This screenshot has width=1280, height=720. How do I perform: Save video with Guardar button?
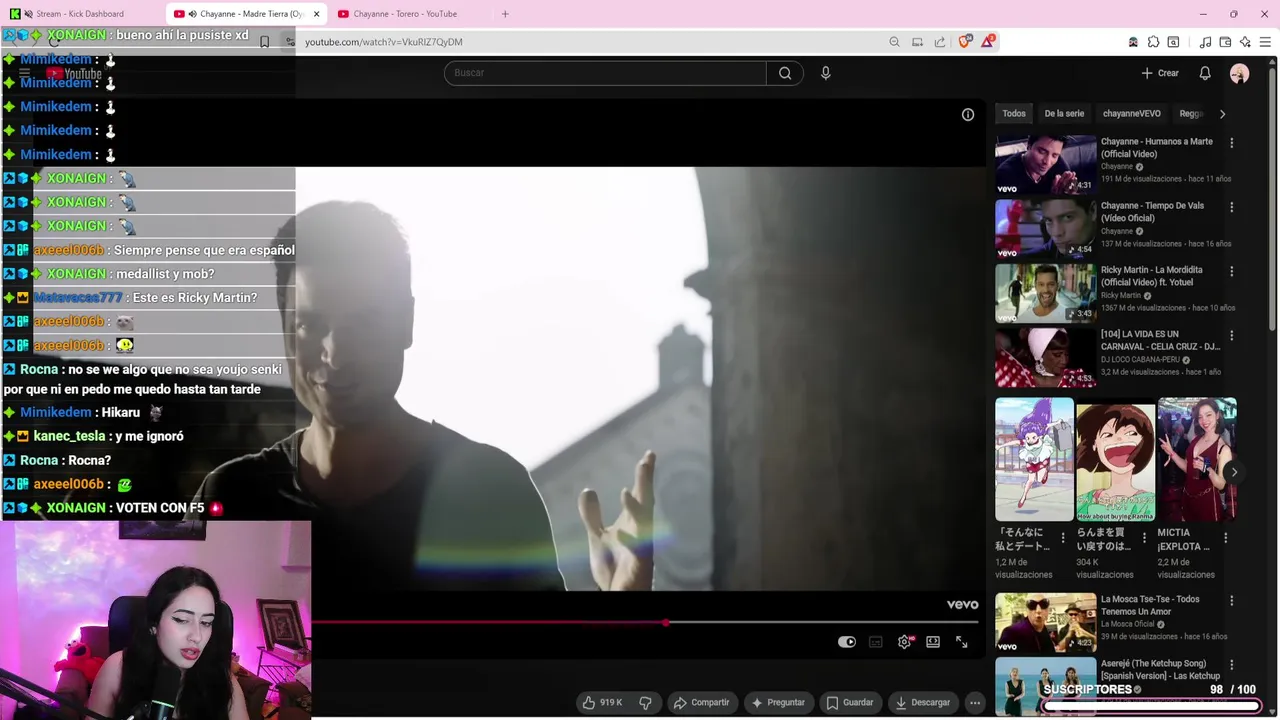click(849, 702)
